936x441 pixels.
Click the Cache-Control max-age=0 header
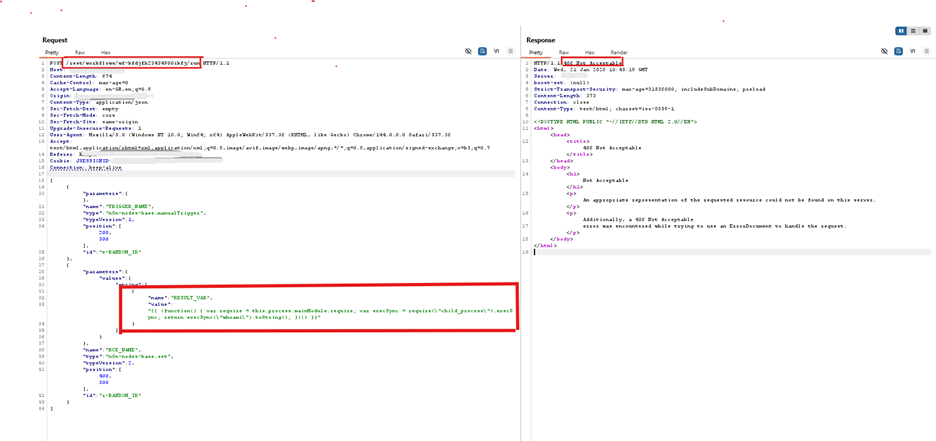89,82
